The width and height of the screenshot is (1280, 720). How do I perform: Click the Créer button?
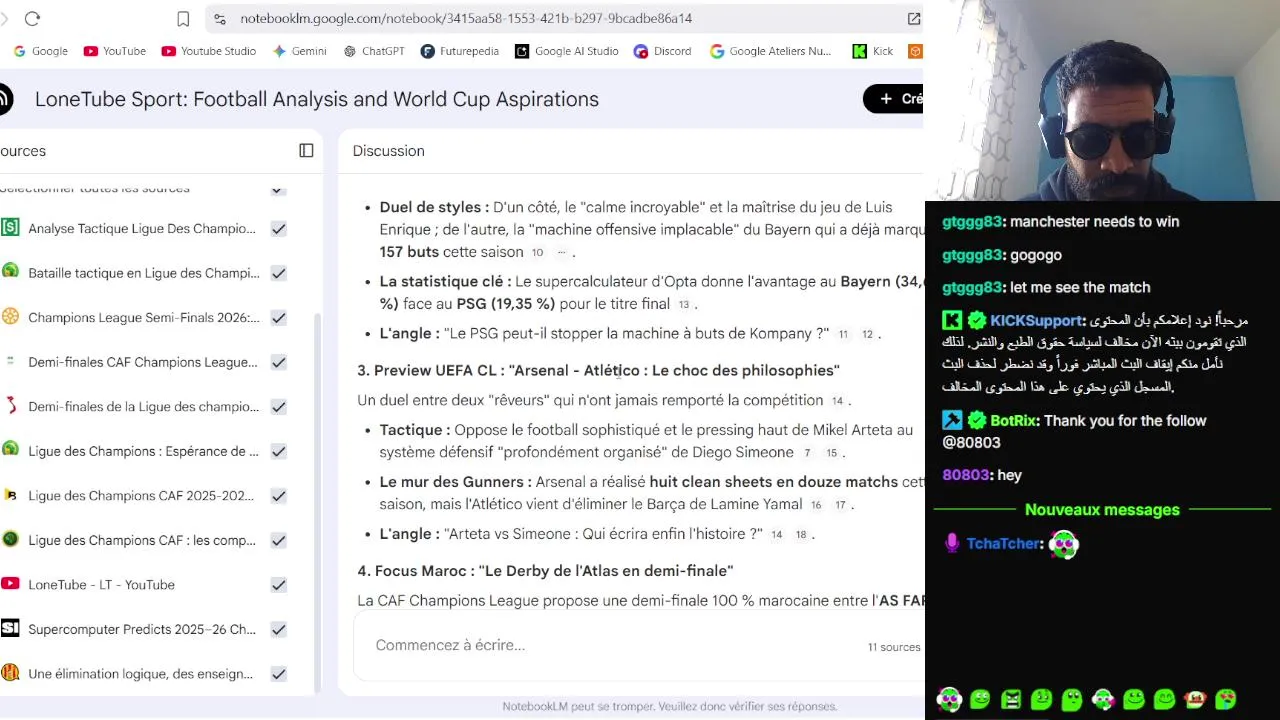[x=895, y=98]
